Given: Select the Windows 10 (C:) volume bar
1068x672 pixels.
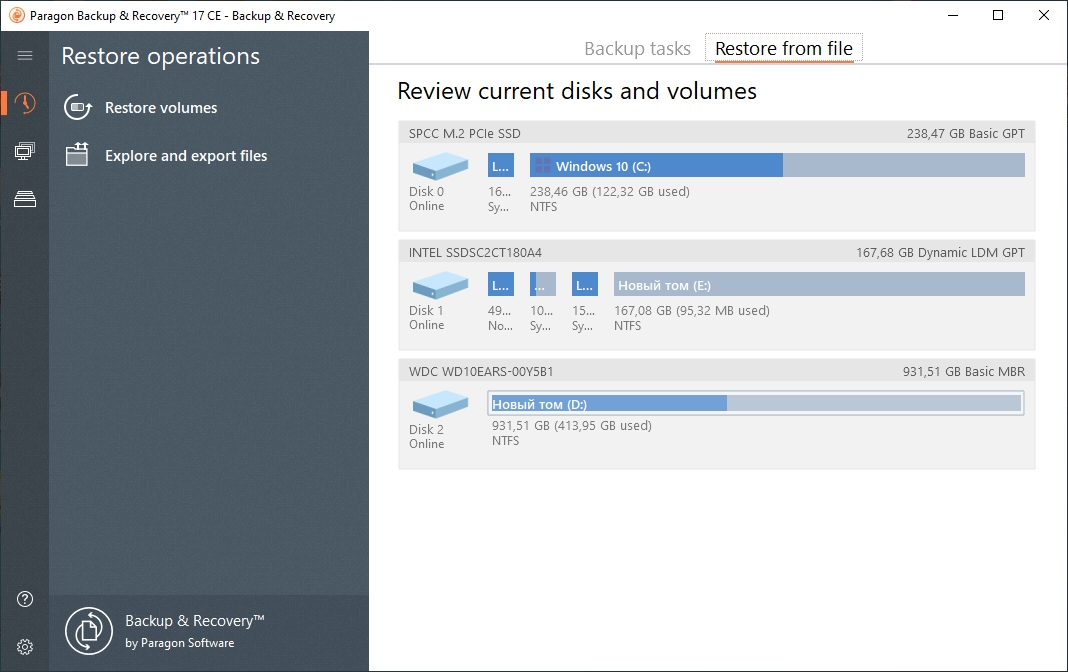Looking at the screenshot, I should 777,165.
